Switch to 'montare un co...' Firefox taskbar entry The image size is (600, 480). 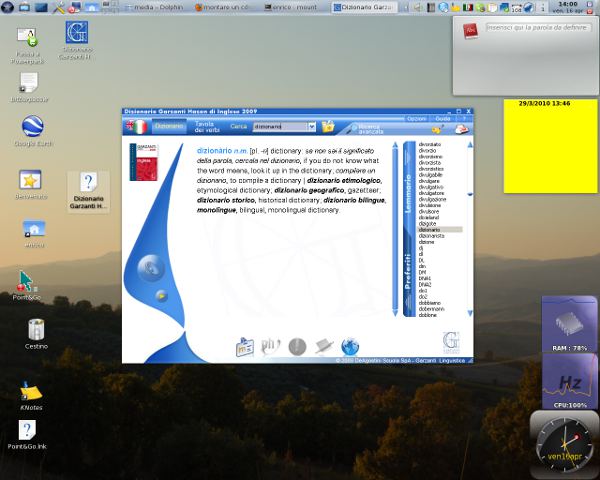click(x=222, y=7)
